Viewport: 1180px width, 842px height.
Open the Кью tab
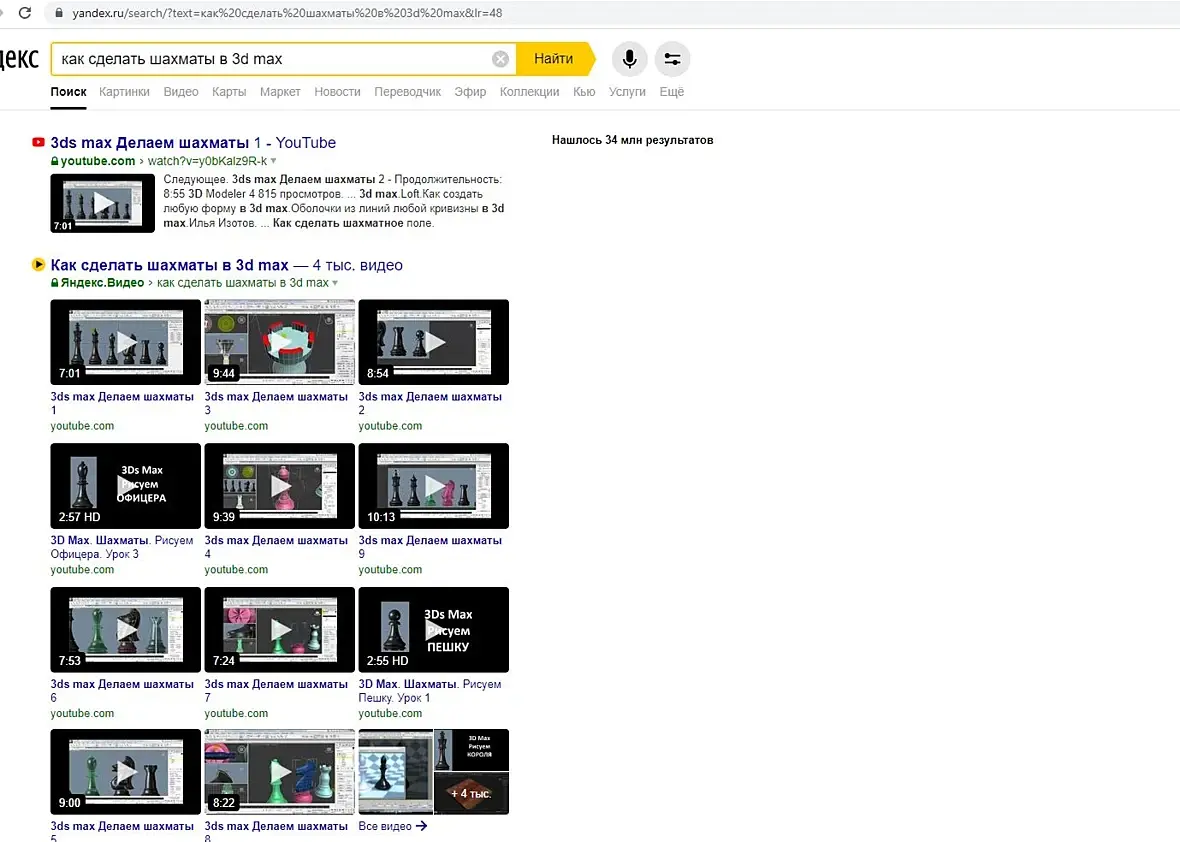[x=584, y=92]
